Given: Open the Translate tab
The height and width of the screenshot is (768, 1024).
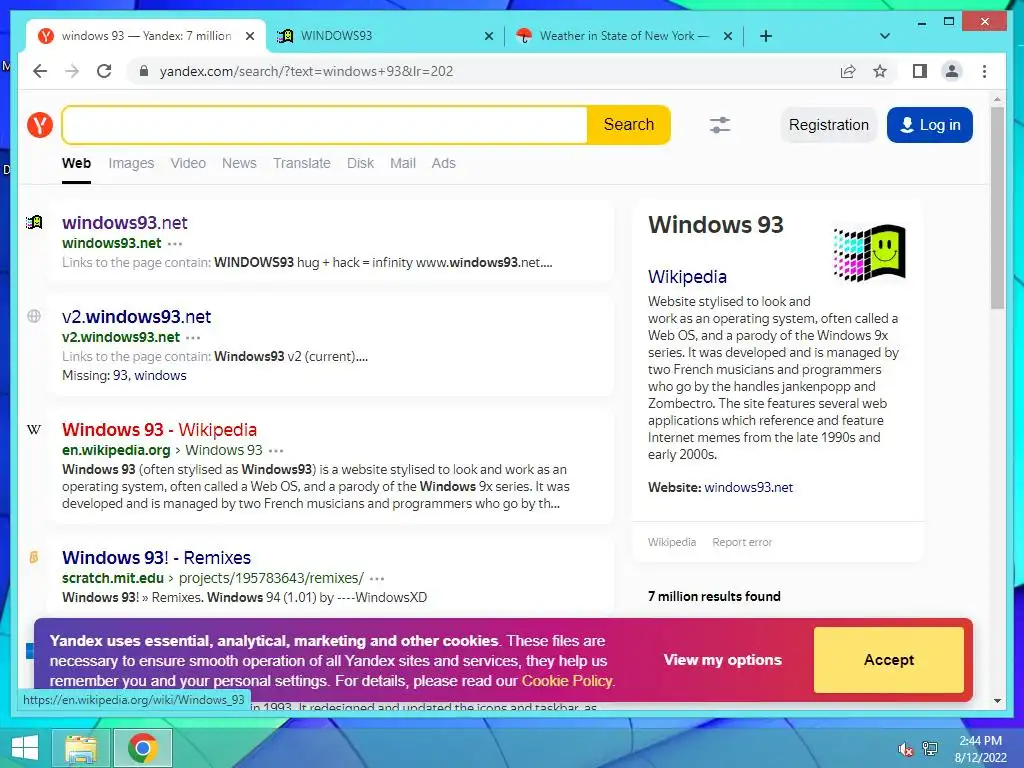Looking at the screenshot, I should tap(302, 163).
